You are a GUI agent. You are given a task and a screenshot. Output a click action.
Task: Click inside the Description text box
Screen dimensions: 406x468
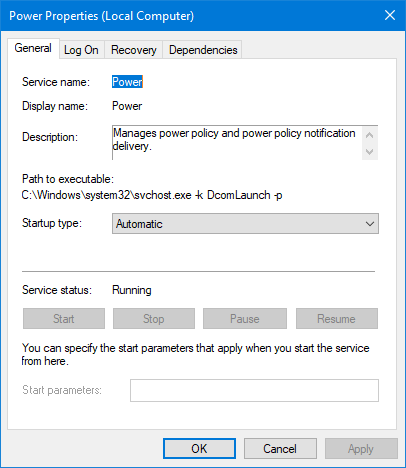[x=237, y=143]
